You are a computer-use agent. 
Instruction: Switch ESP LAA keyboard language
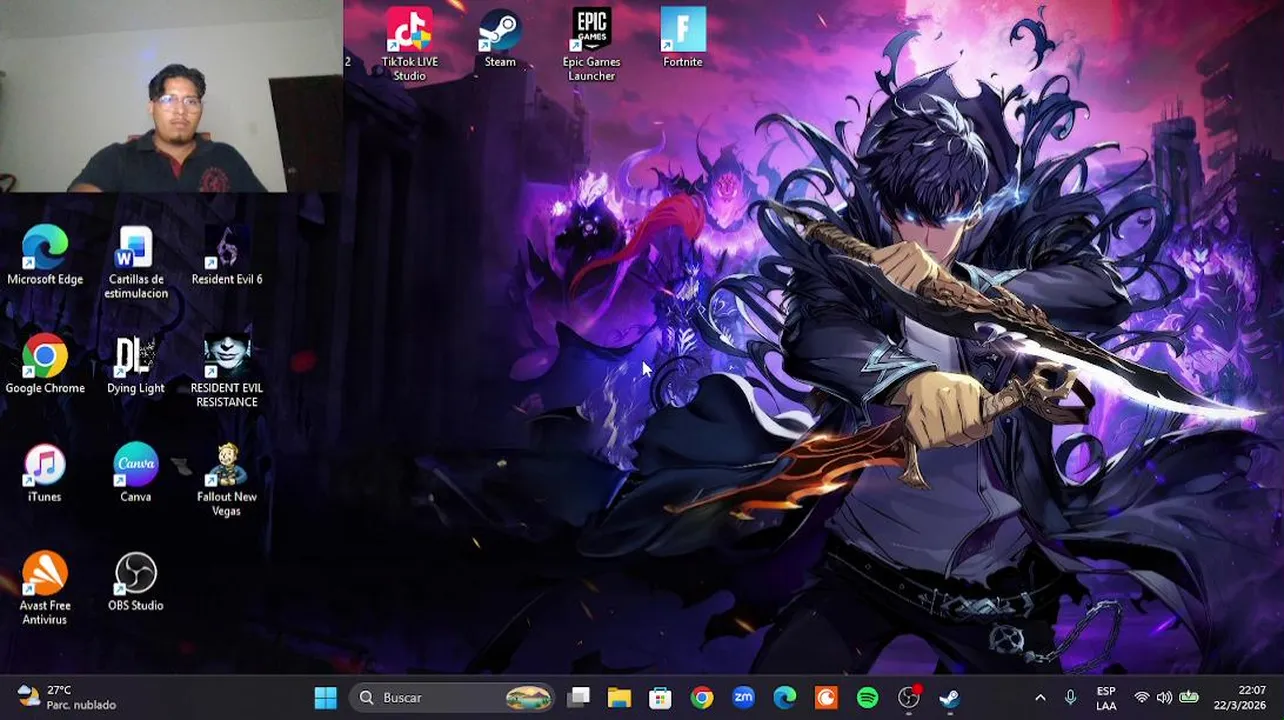[x=1106, y=698]
